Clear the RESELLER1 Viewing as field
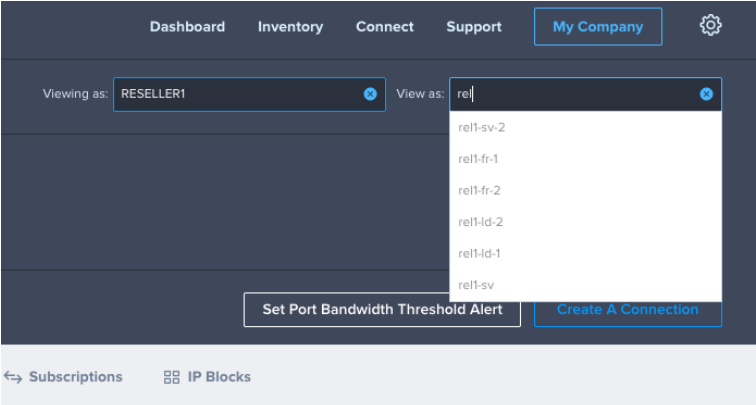 [370, 94]
